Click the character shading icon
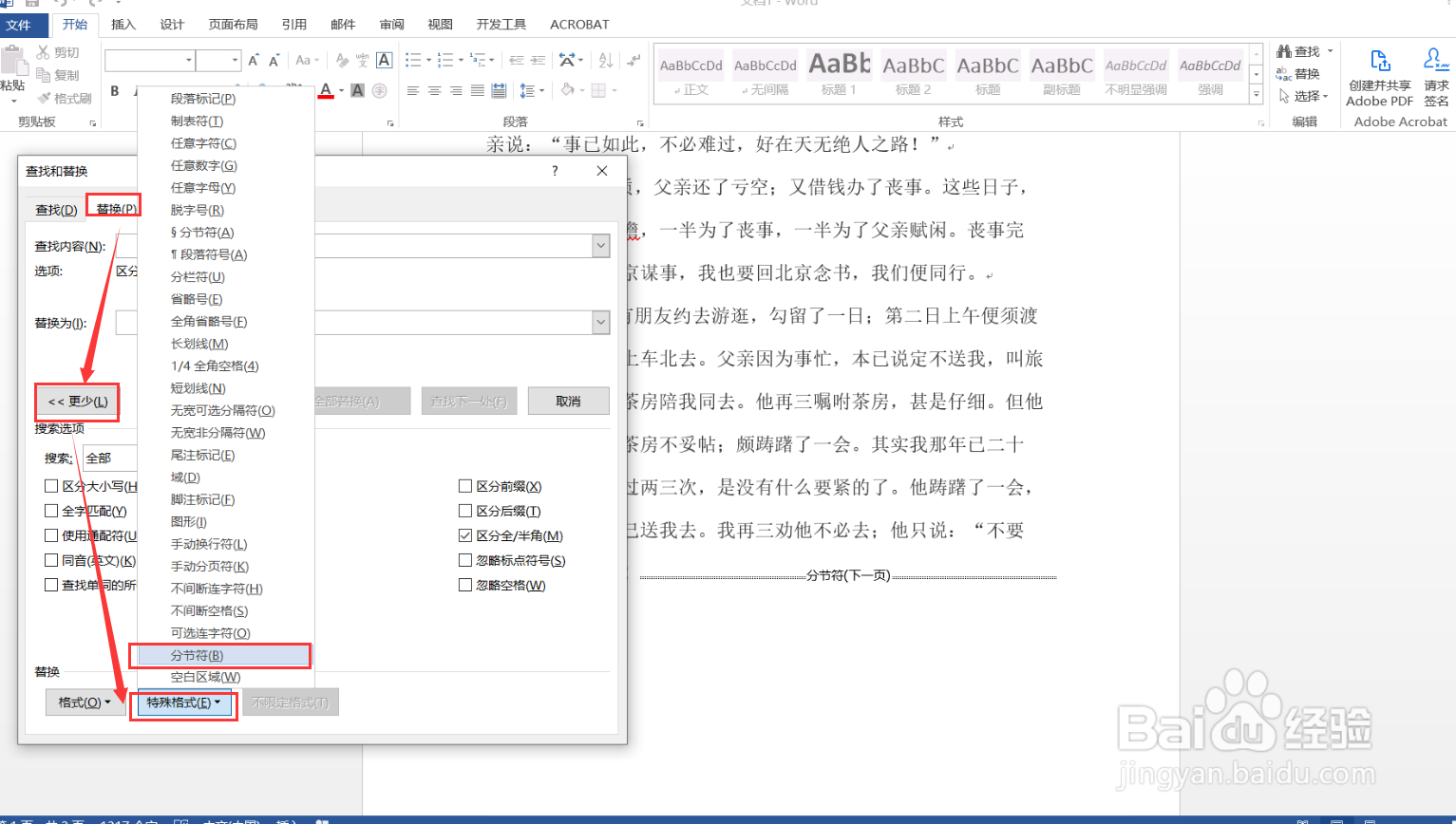This screenshot has height=824, width=1456. (x=358, y=91)
